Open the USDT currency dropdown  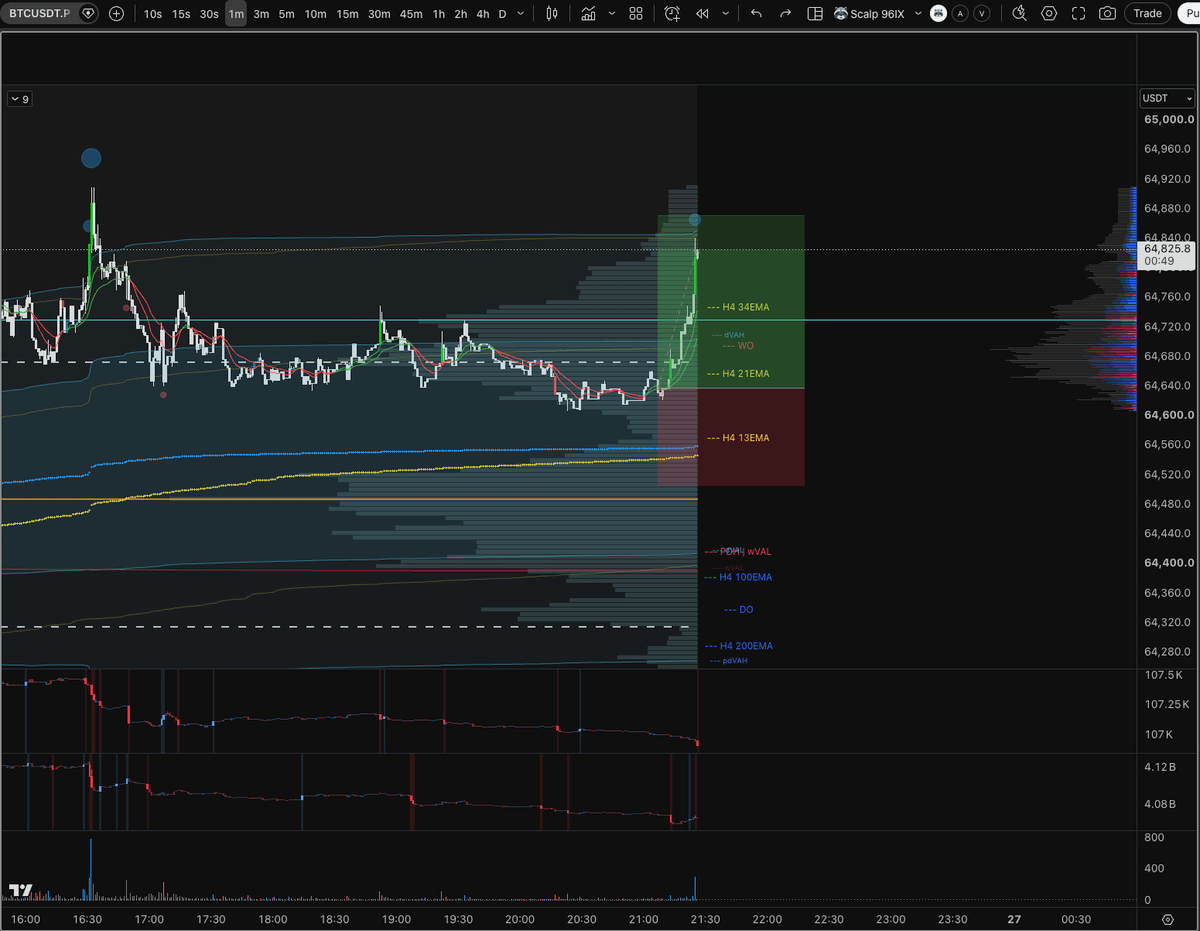click(1167, 98)
